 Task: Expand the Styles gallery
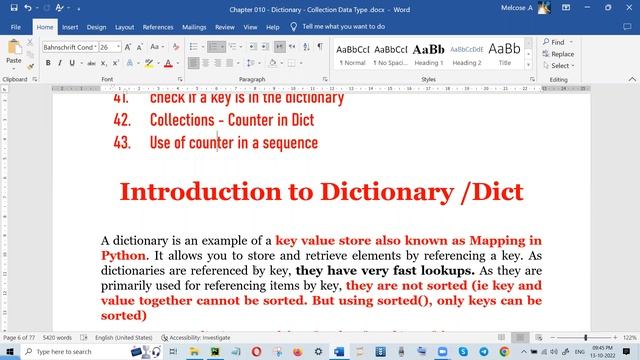point(529,64)
